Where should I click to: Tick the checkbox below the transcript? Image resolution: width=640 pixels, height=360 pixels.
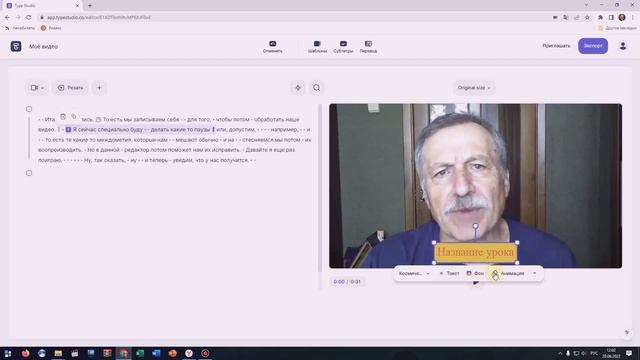(29, 173)
